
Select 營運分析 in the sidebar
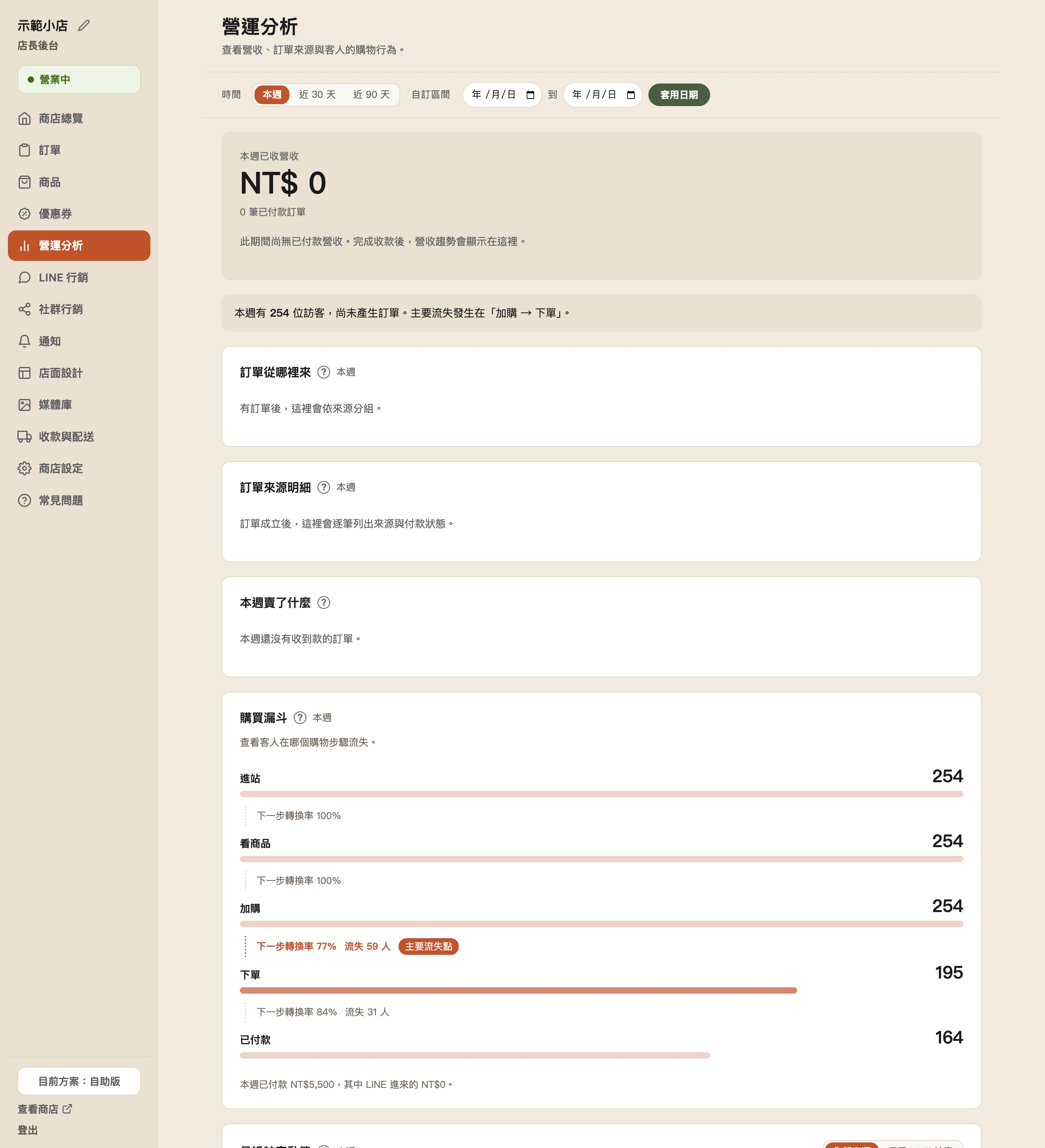[79, 245]
